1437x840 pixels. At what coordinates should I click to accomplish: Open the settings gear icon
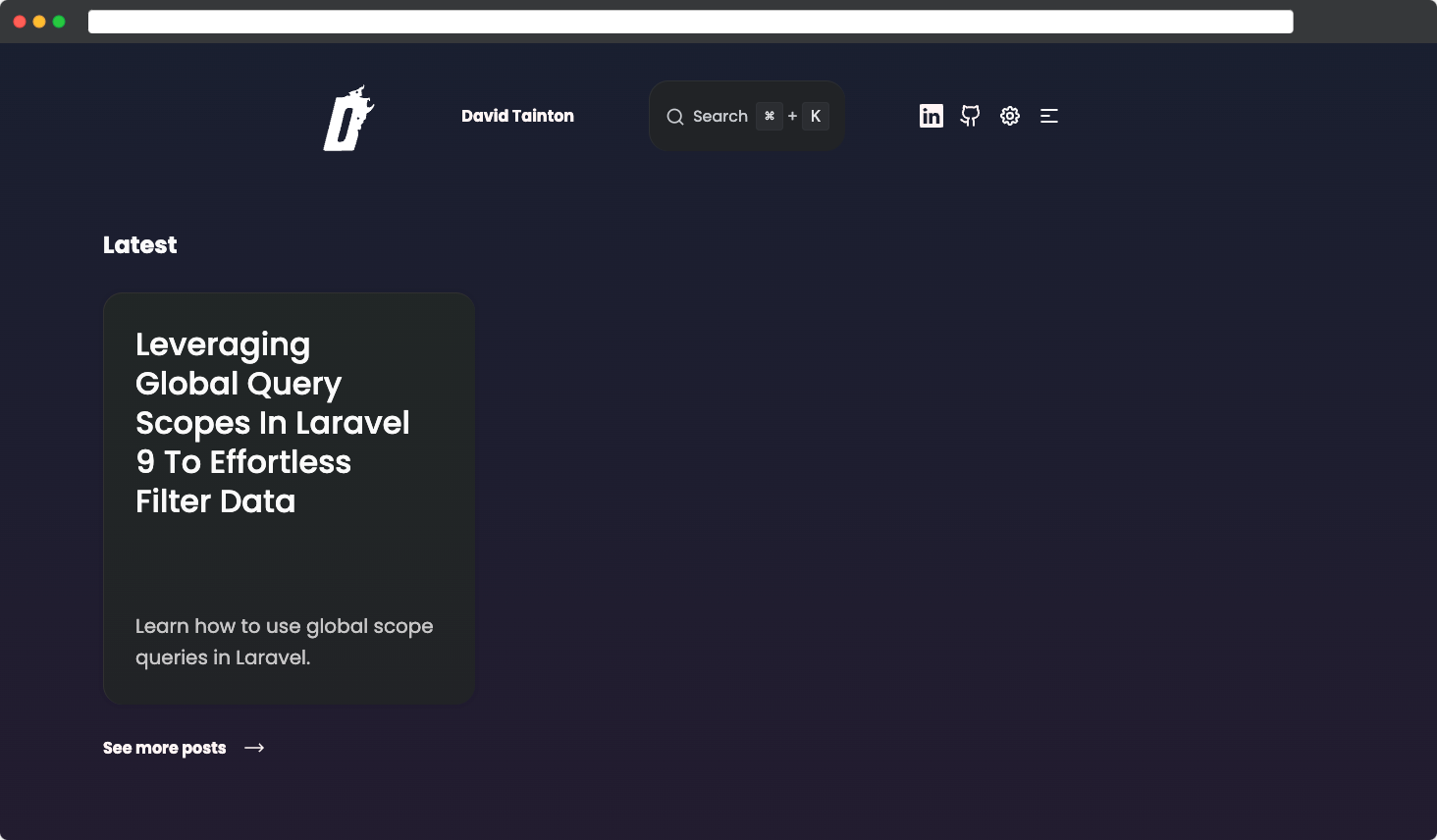click(x=1009, y=116)
